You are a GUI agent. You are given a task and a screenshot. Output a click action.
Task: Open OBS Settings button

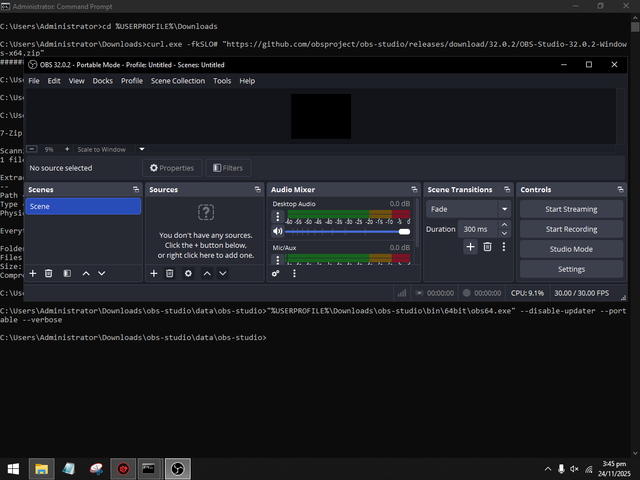point(571,269)
